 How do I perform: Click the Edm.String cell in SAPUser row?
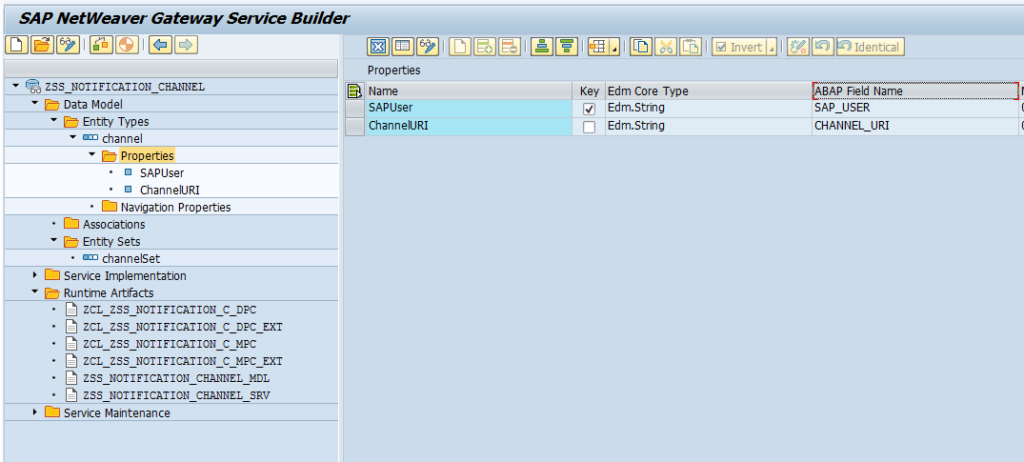pos(709,108)
